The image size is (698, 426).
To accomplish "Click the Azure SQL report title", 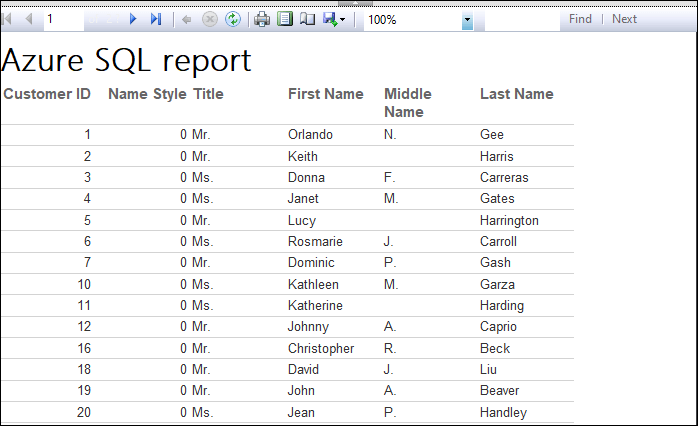I will point(126,60).
